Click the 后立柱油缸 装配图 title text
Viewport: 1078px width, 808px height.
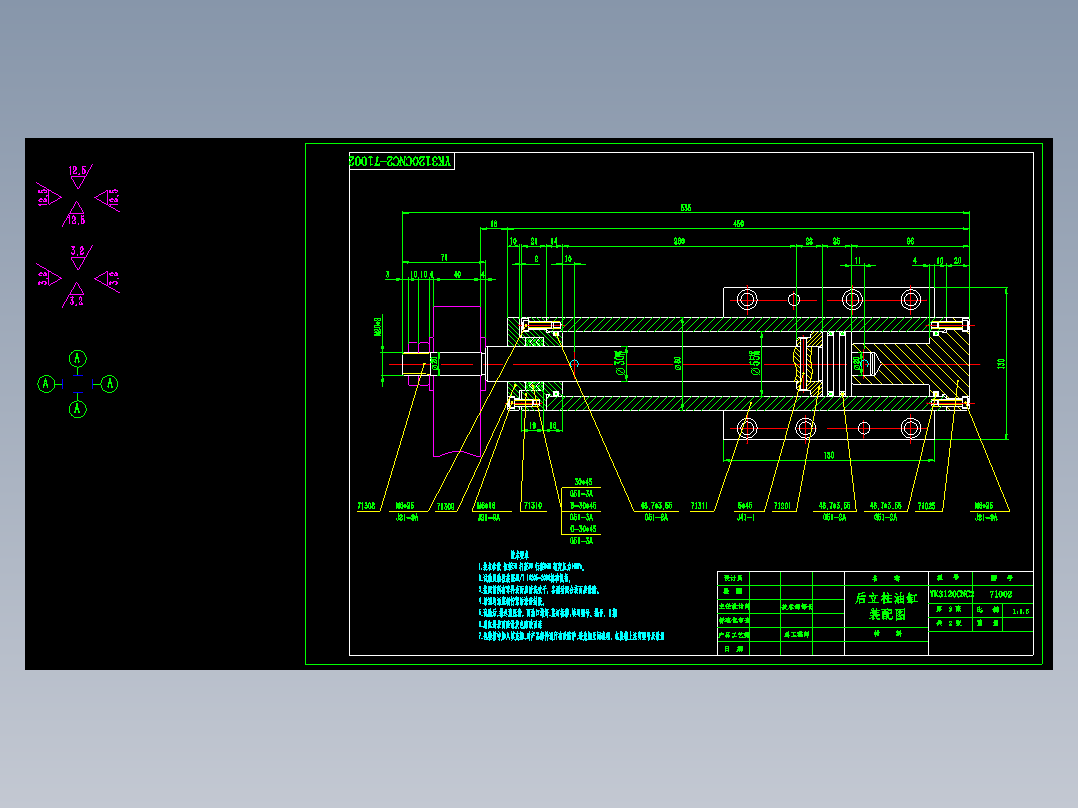point(886,606)
